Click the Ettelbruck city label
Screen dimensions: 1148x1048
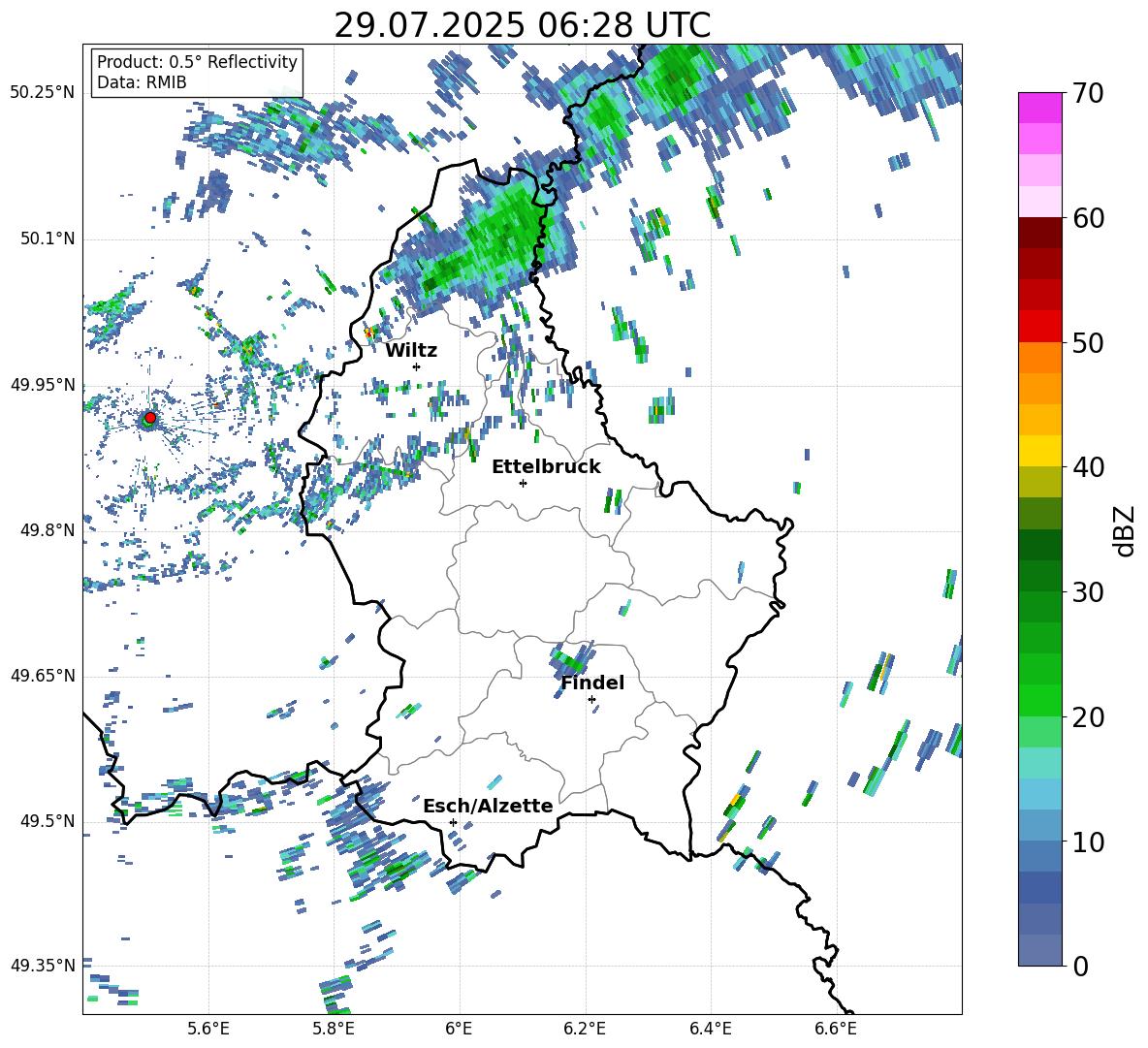coord(546,467)
